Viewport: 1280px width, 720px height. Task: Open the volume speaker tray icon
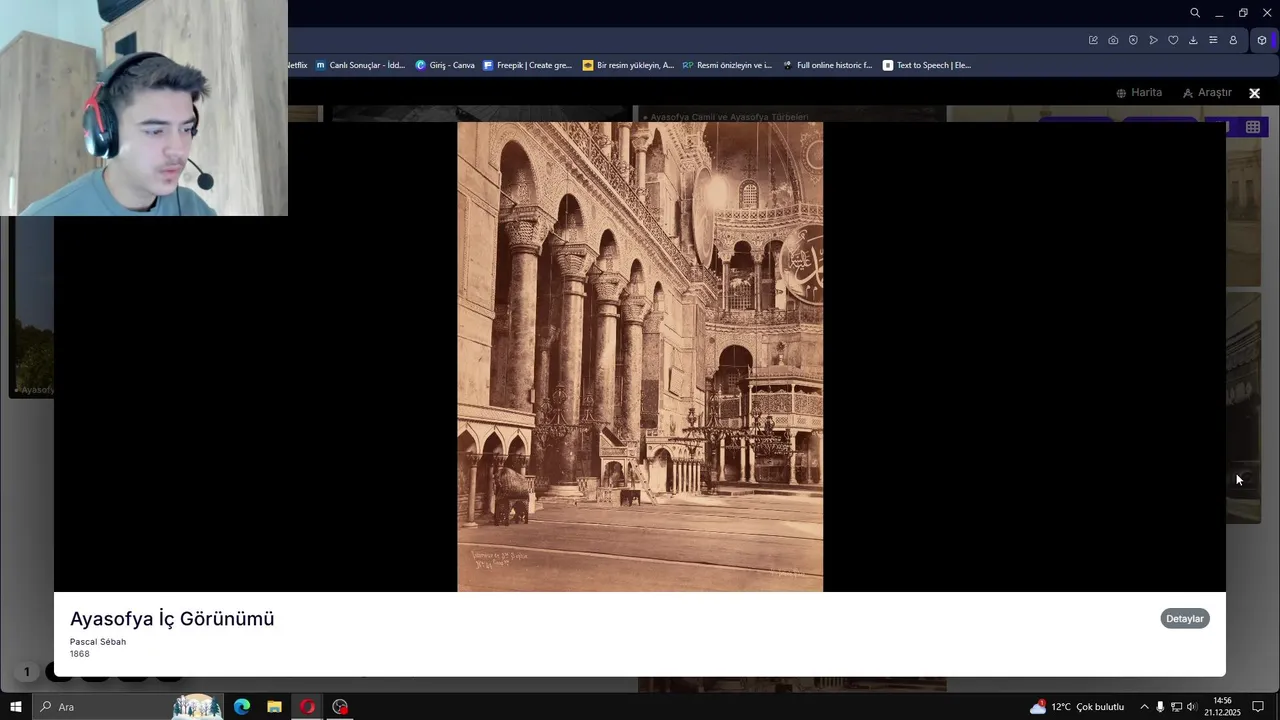[x=1192, y=707]
